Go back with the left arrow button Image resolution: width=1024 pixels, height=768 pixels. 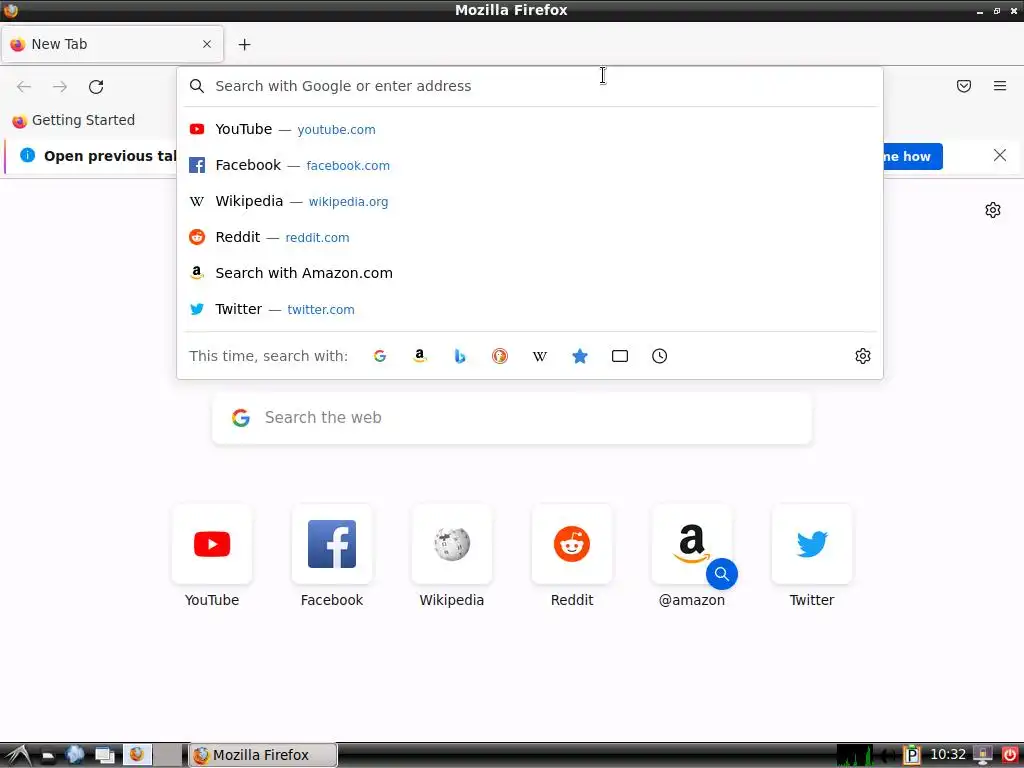pyautogui.click(x=24, y=86)
